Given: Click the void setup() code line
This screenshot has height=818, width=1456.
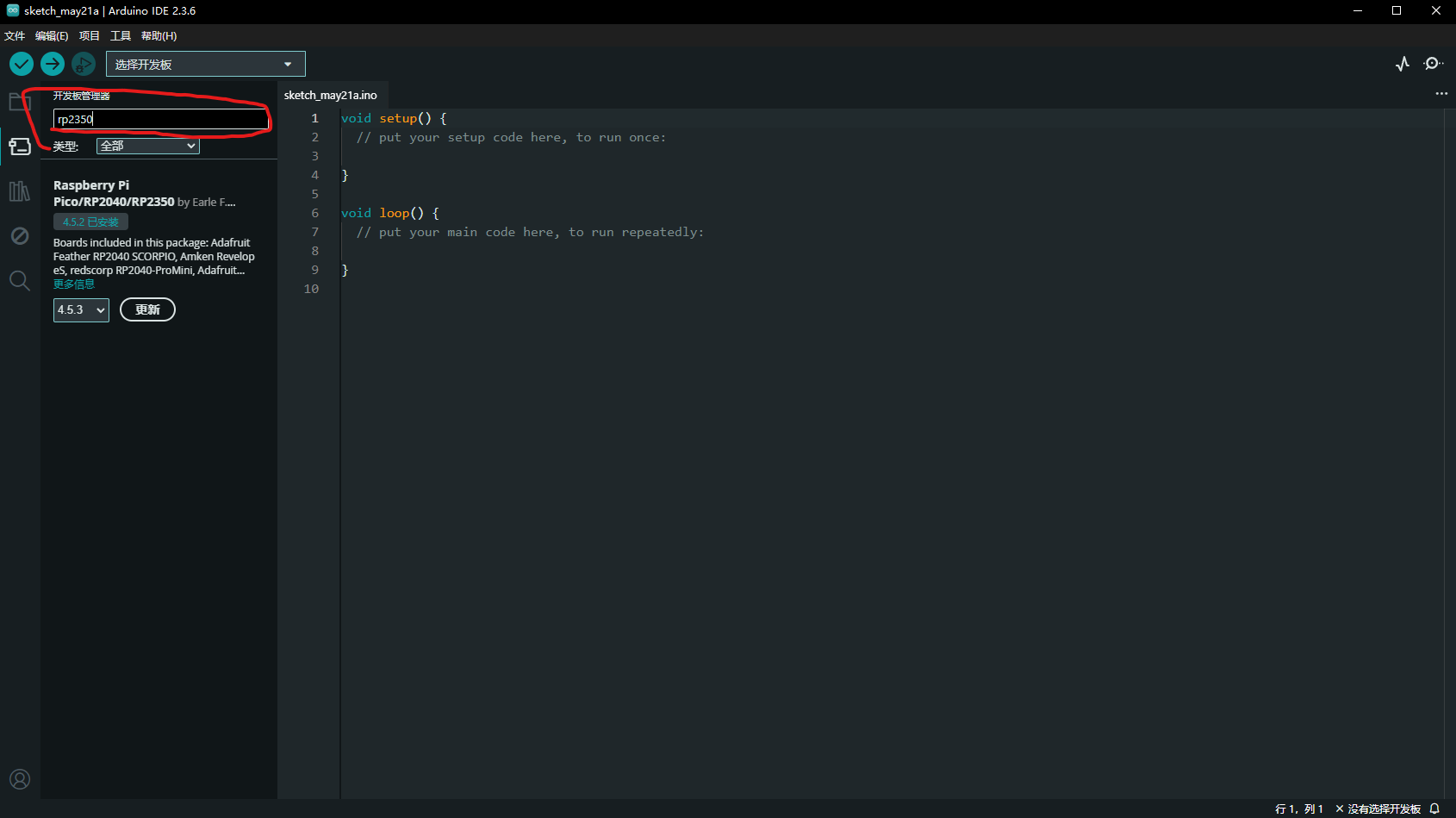Looking at the screenshot, I should point(394,118).
